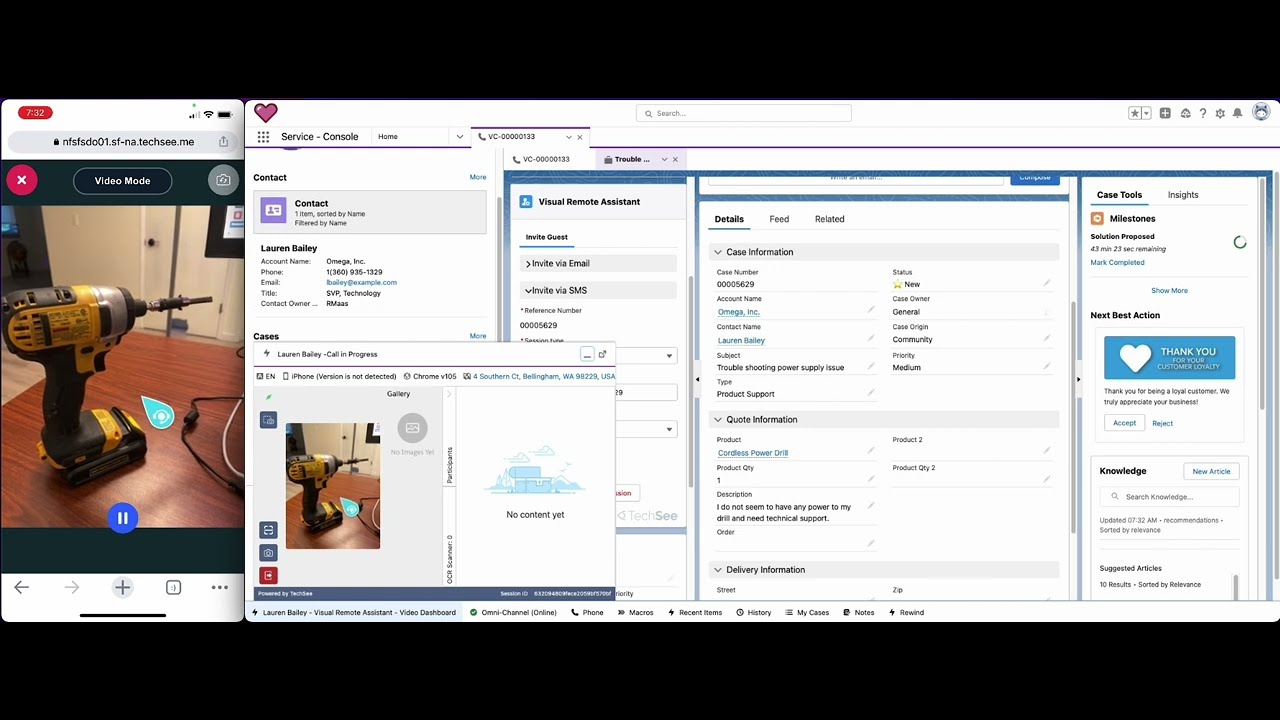This screenshot has width=1280, height=720.
Task: Click in the global Search field
Action: pos(743,113)
